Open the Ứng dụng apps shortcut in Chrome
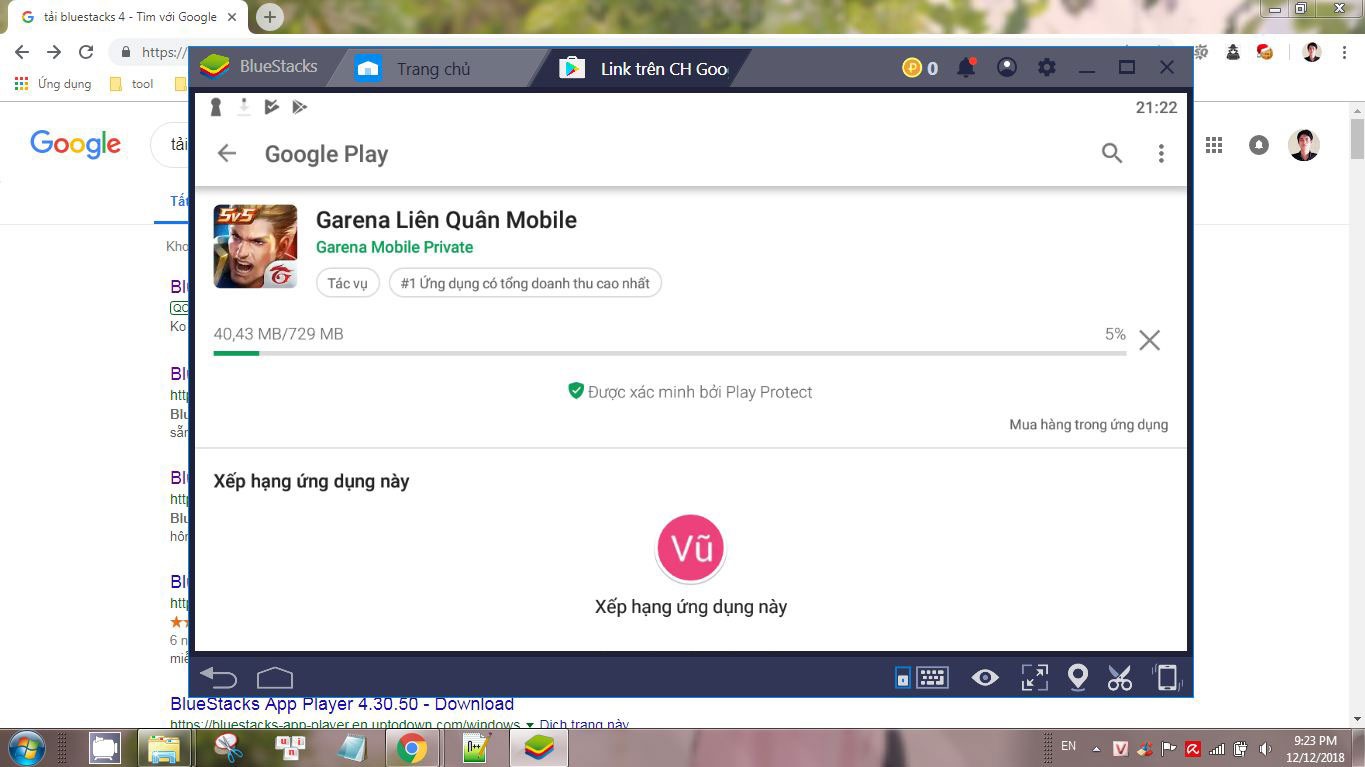The height and width of the screenshot is (767, 1365). tap(53, 84)
